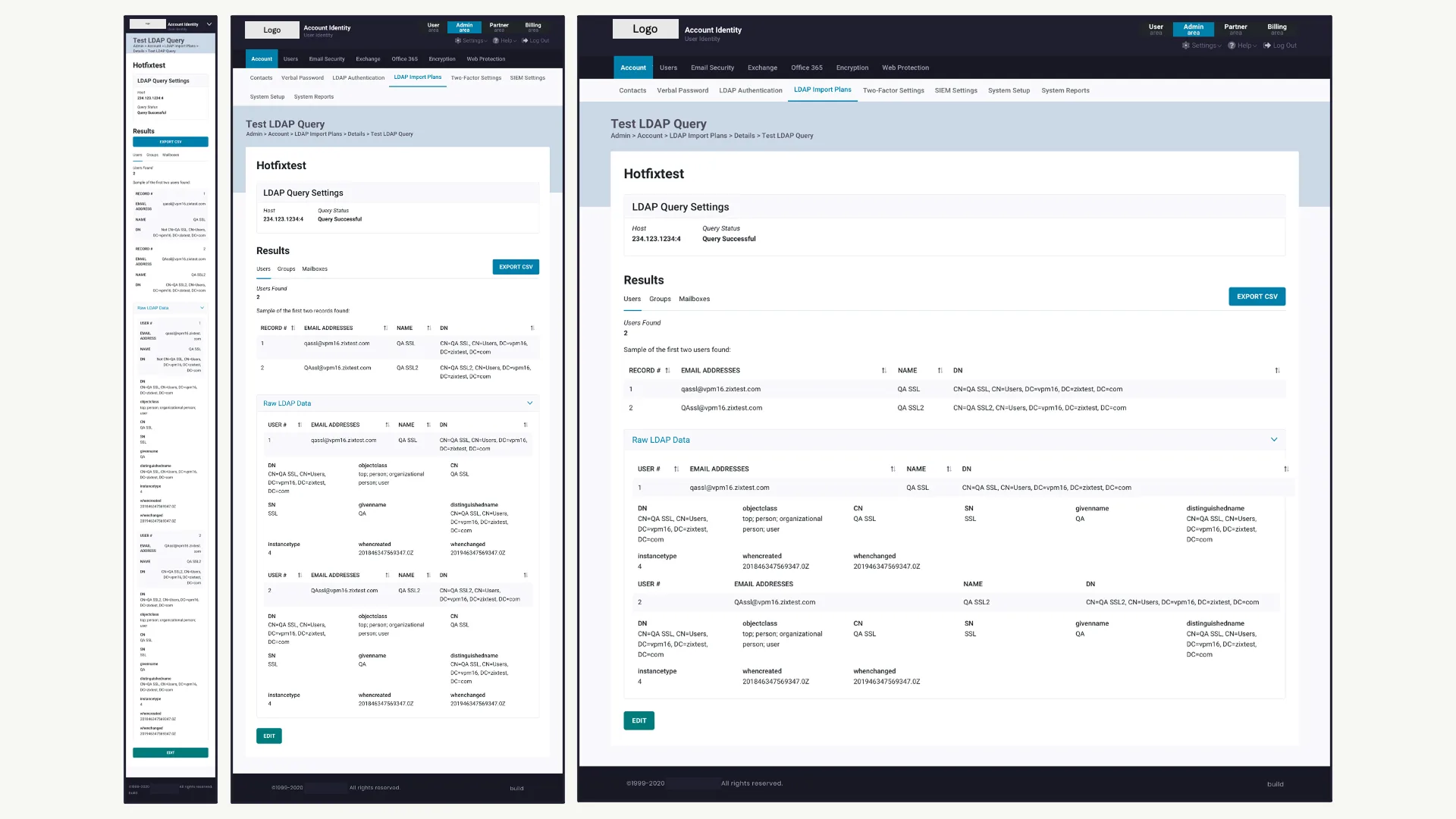The image size is (1456, 819).
Task: Open SIEM Settings in desktop sub-navigation
Action: point(955,90)
